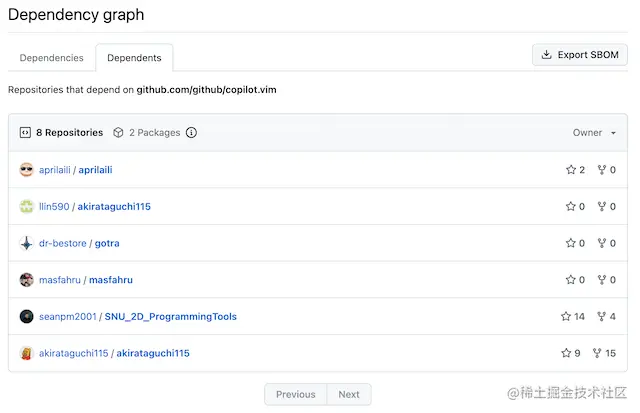The width and height of the screenshot is (640, 413).
Task: Click the download icon in Export SBOM
Action: click(547, 55)
